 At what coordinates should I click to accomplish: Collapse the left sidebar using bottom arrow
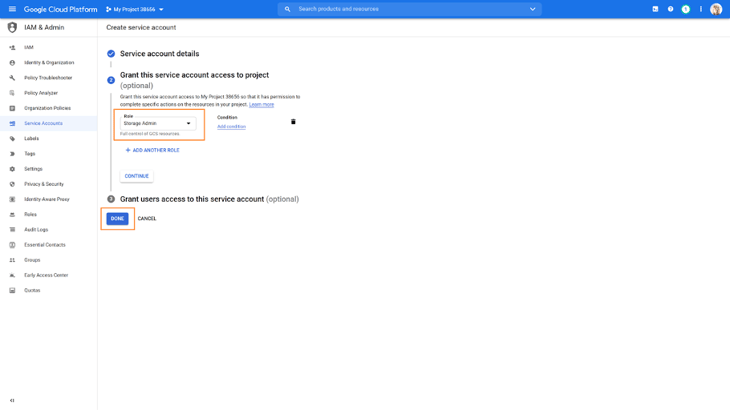(12, 400)
